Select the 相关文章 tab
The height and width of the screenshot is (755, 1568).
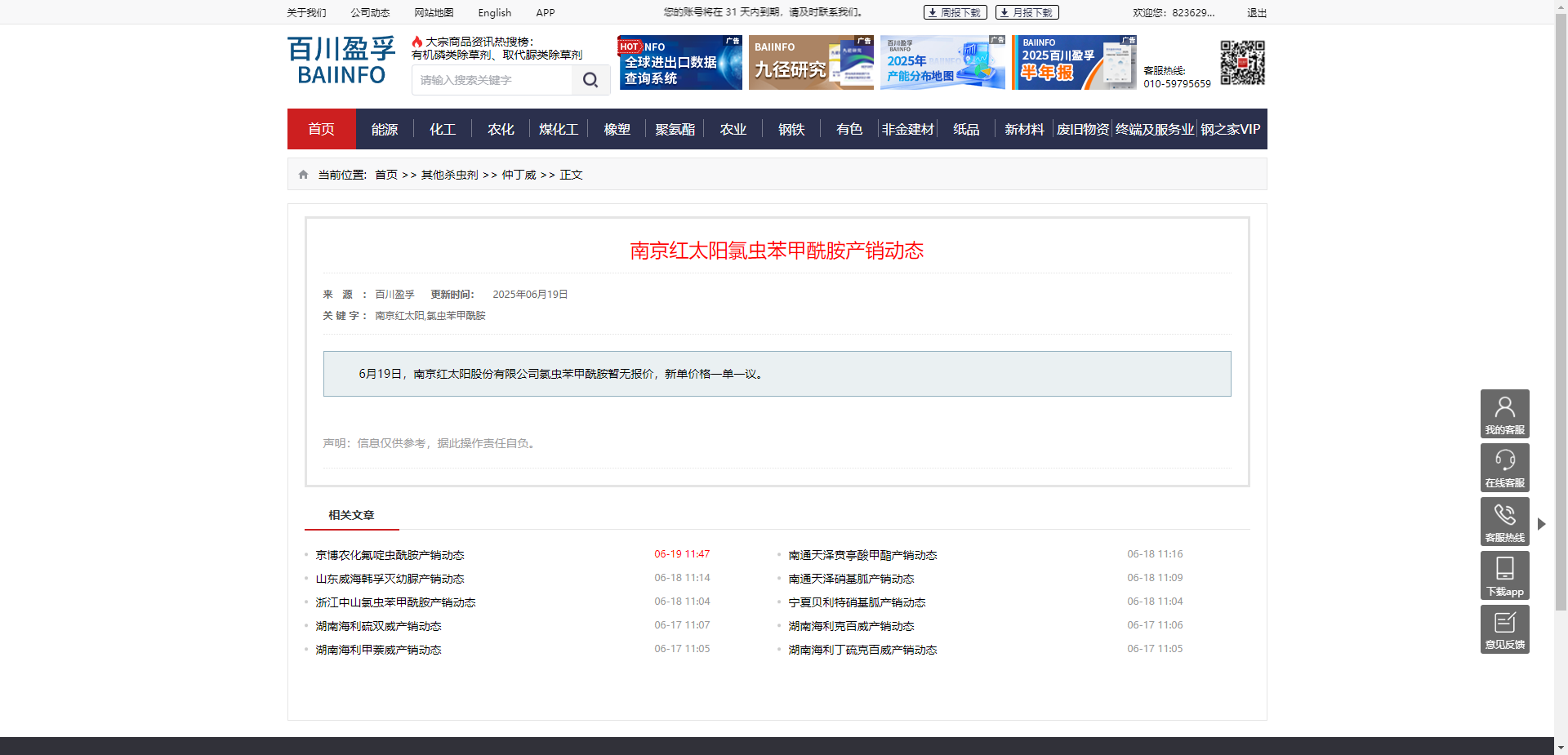point(351,515)
